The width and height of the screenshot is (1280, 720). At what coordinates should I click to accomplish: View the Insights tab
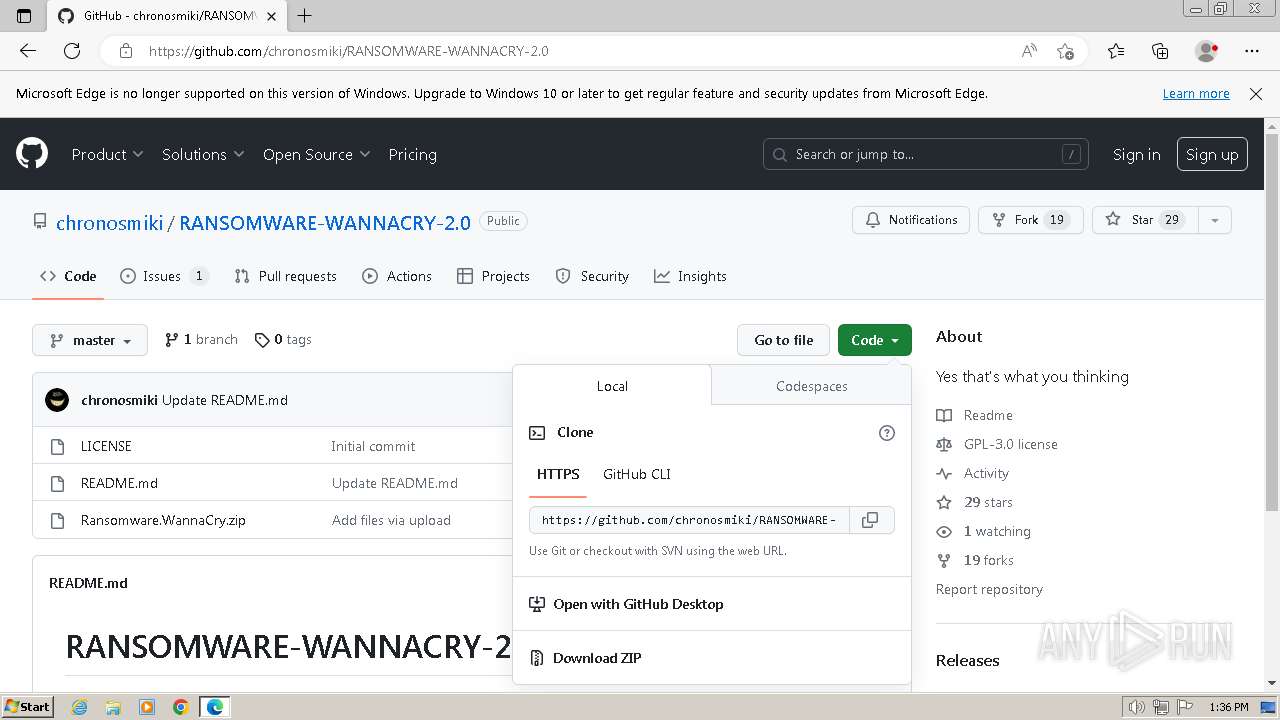pyautogui.click(x=690, y=276)
